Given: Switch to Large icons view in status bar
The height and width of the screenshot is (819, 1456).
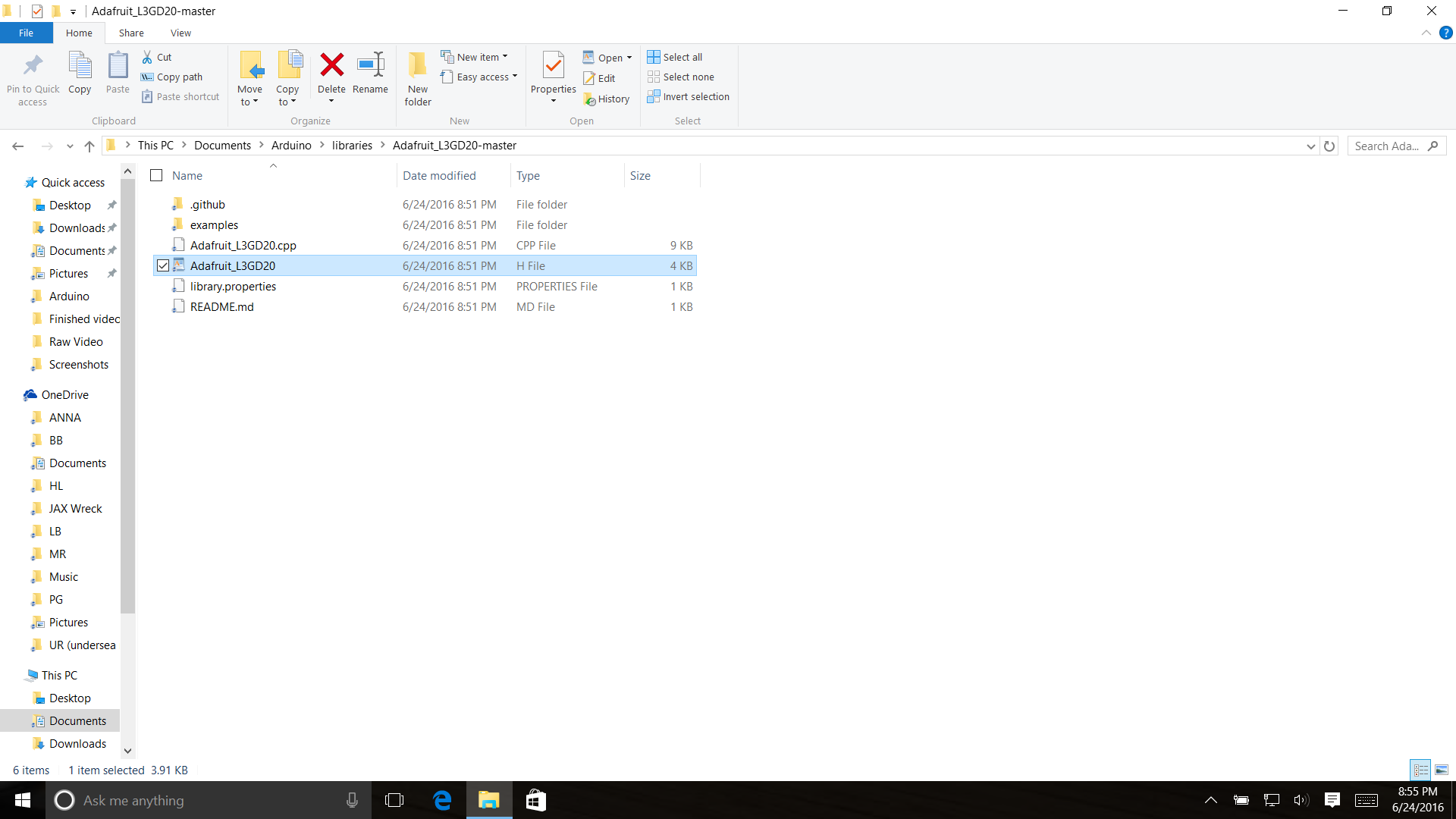Looking at the screenshot, I should coord(1442,770).
